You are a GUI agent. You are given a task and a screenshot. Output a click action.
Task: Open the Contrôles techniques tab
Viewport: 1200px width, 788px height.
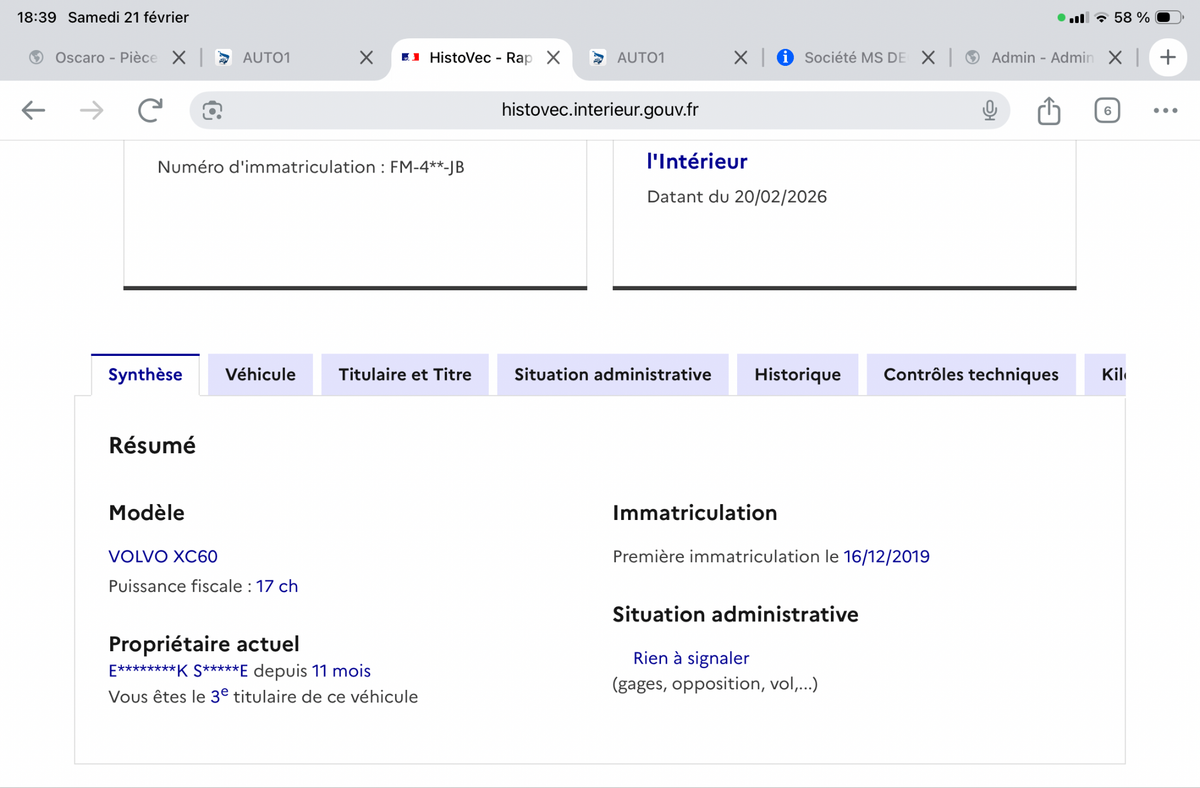pos(970,374)
